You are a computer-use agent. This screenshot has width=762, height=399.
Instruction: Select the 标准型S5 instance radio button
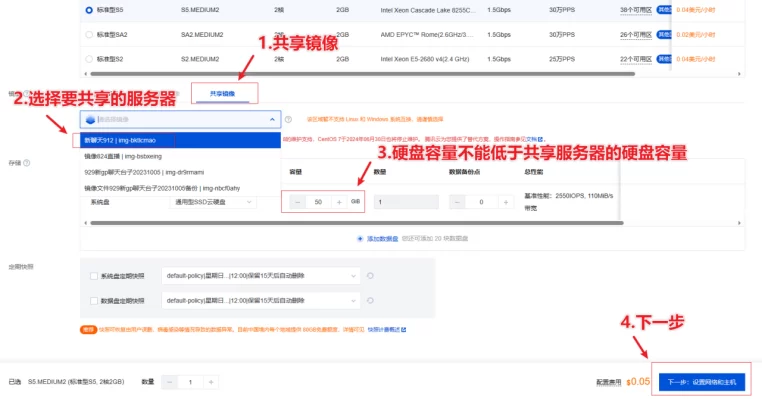pos(89,10)
